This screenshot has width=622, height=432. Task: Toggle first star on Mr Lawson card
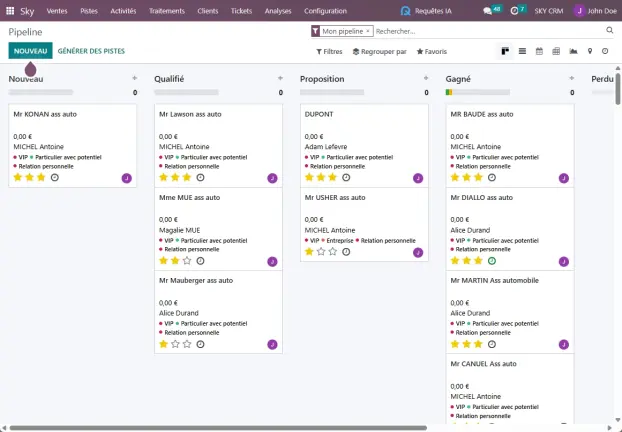163,177
